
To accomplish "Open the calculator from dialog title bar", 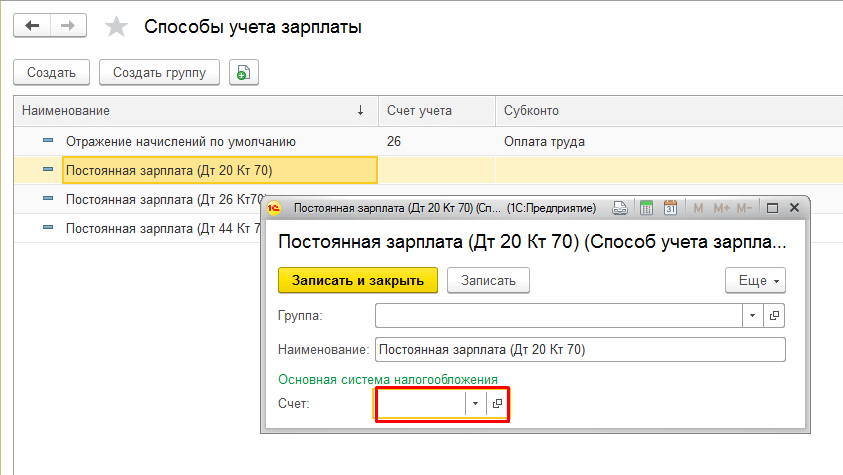I will (646, 208).
